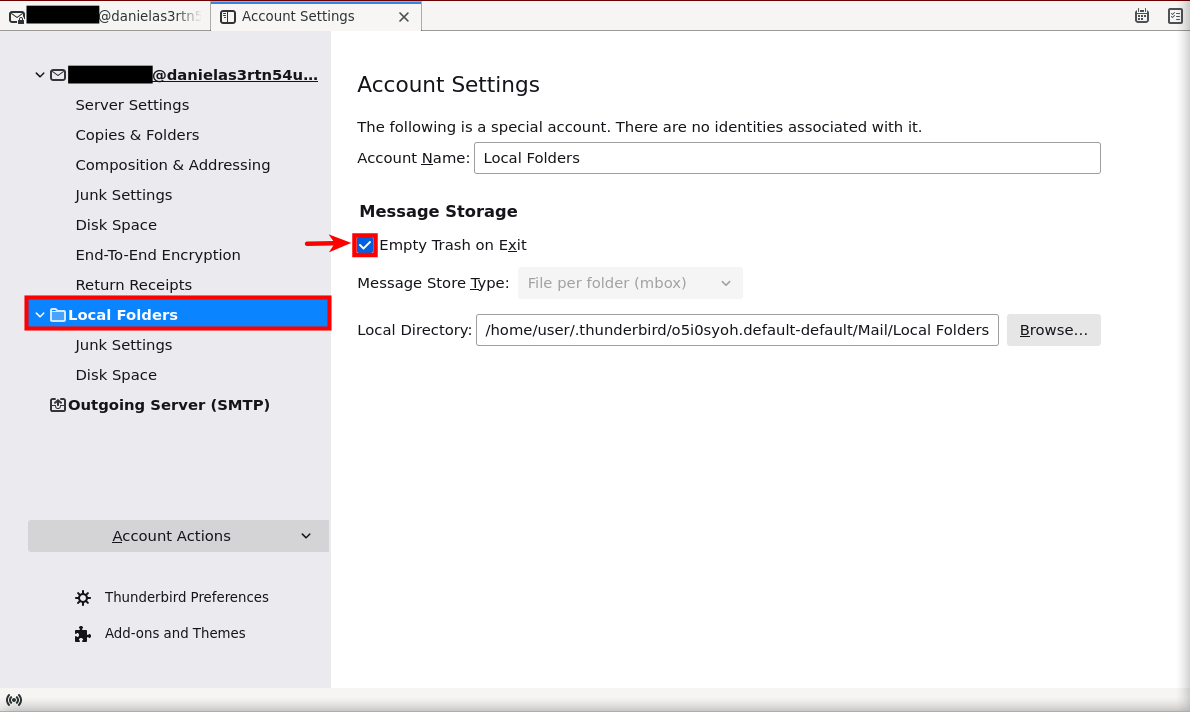
Task: Uncheck Empty Trash on Exit checkbox
Action: (x=366, y=245)
